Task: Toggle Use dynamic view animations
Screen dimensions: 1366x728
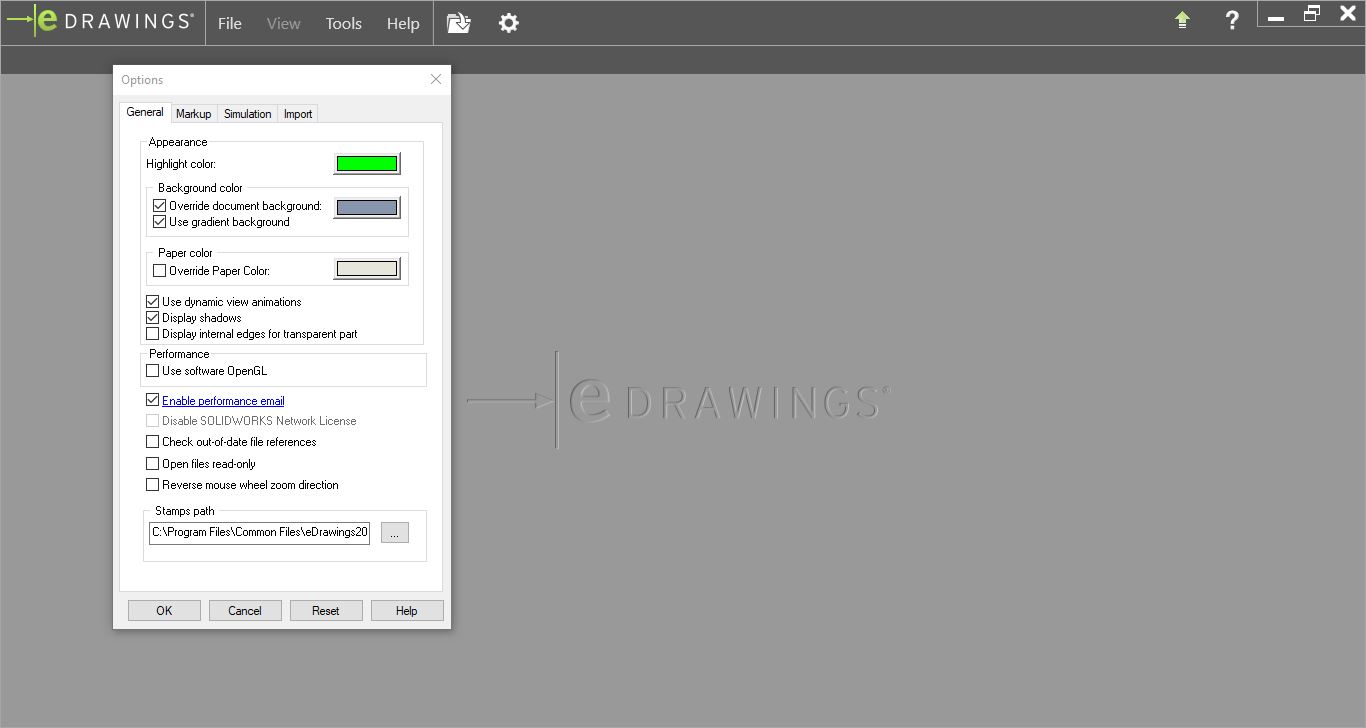Action: (153, 302)
